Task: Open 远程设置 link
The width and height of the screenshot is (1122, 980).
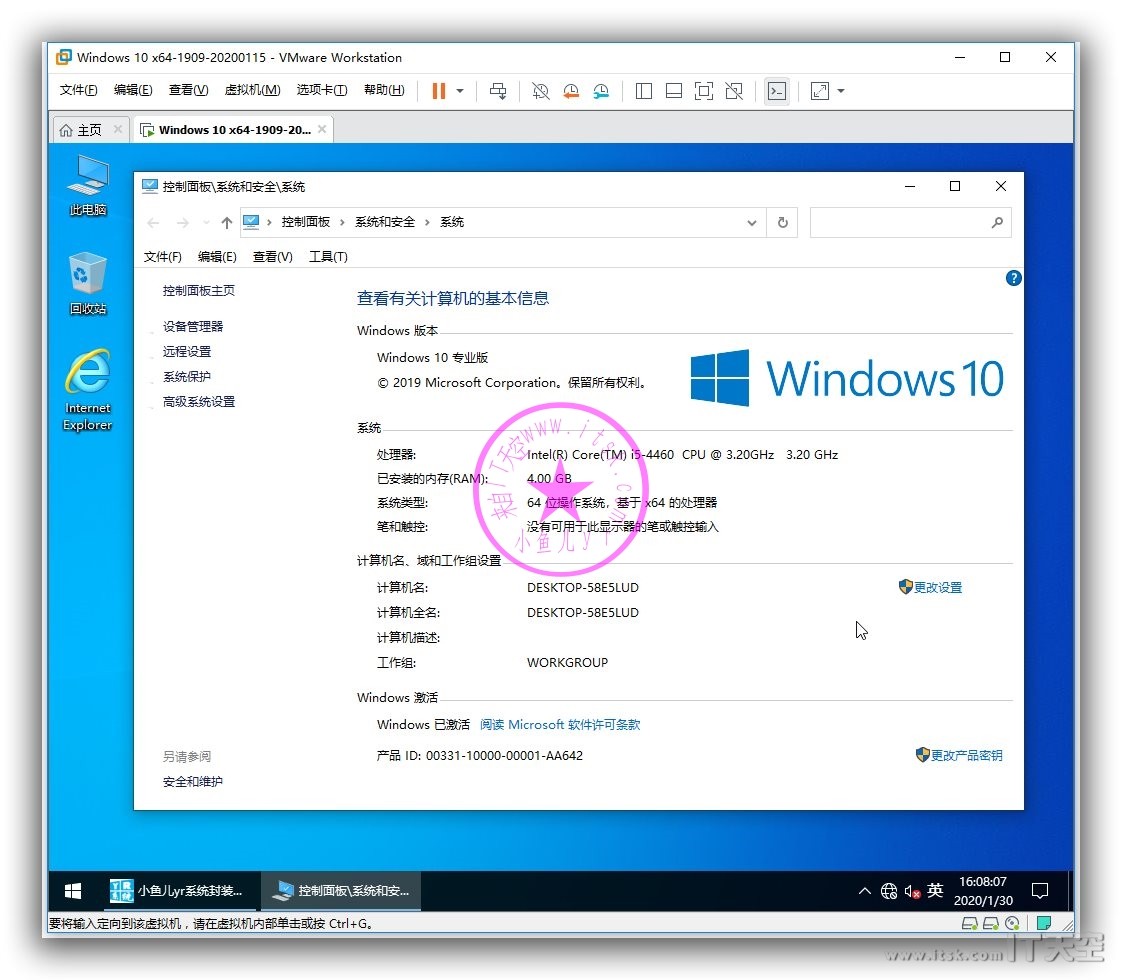Action: (x=187, y=351)
